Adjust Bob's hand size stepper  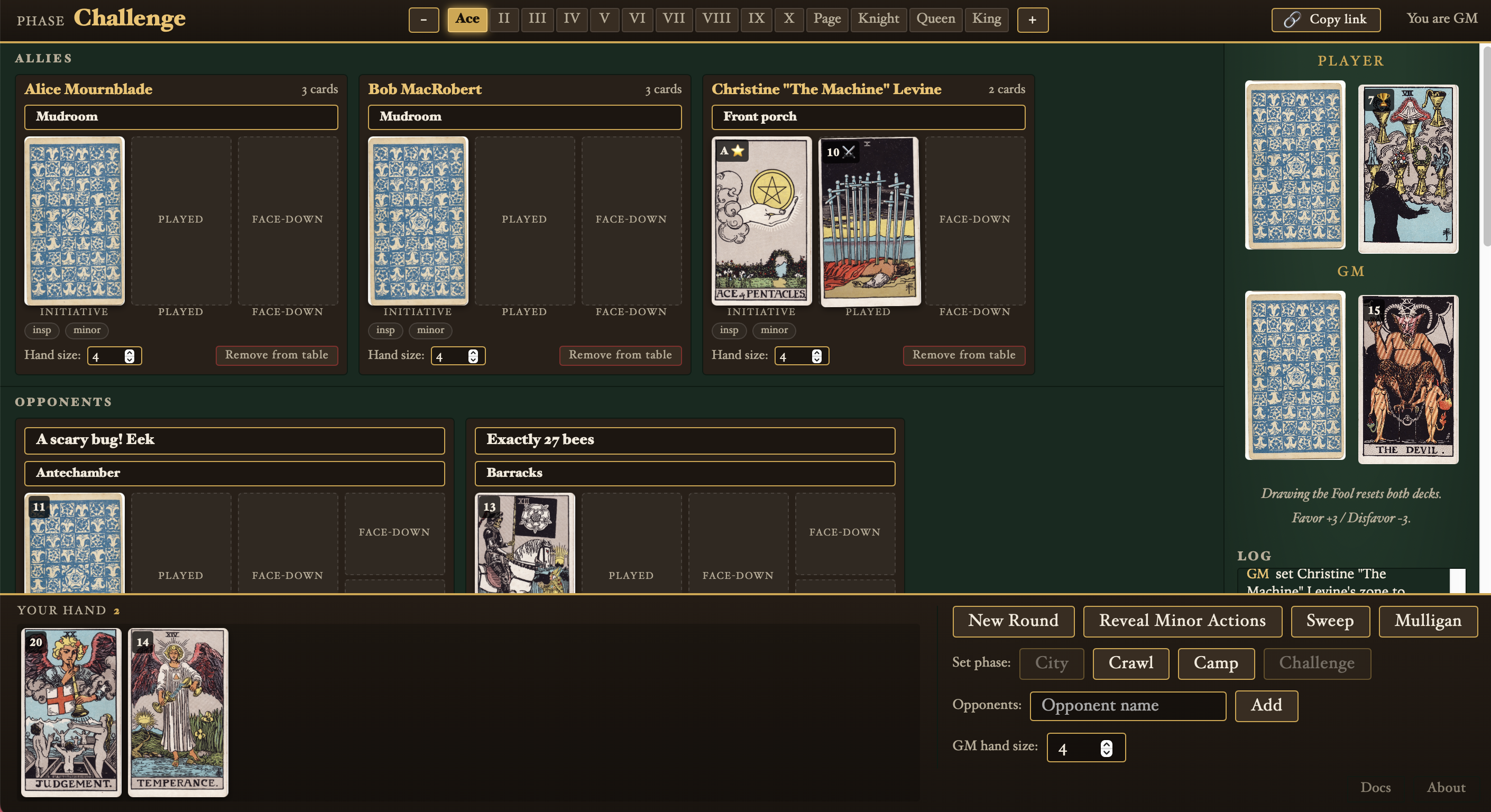point(473,356)
